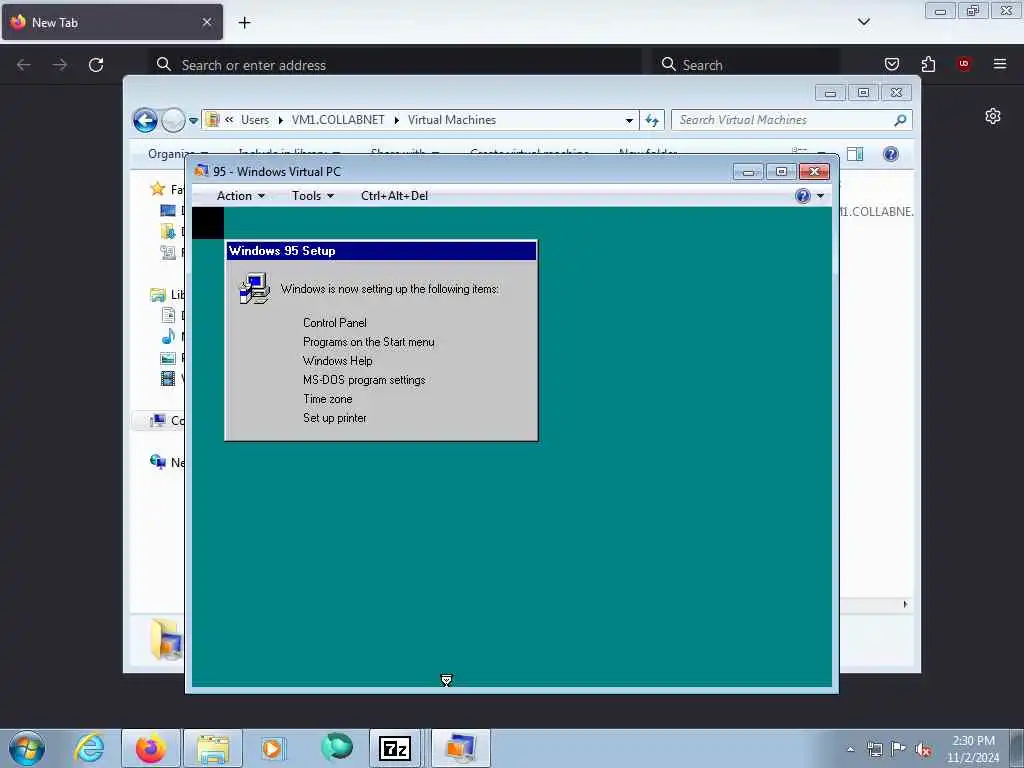Click the Firefox Search box
The width and height of the screenshot is (1024, 768).
click(x=746, y=65)
